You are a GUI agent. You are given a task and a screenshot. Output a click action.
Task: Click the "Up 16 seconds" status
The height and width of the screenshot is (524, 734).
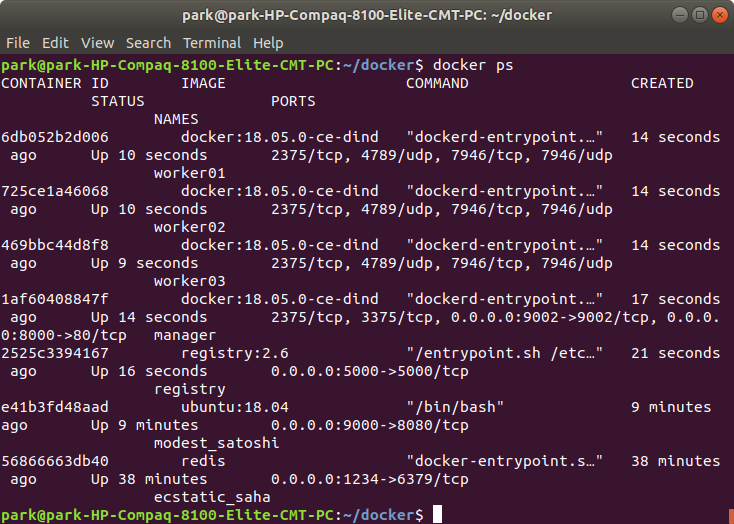[x=149, y=371]
